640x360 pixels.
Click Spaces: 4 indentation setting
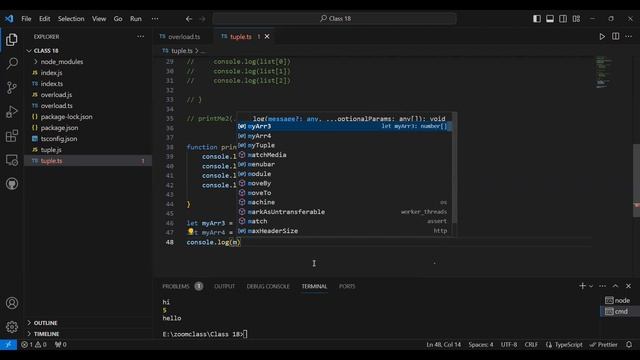(481, 344)
